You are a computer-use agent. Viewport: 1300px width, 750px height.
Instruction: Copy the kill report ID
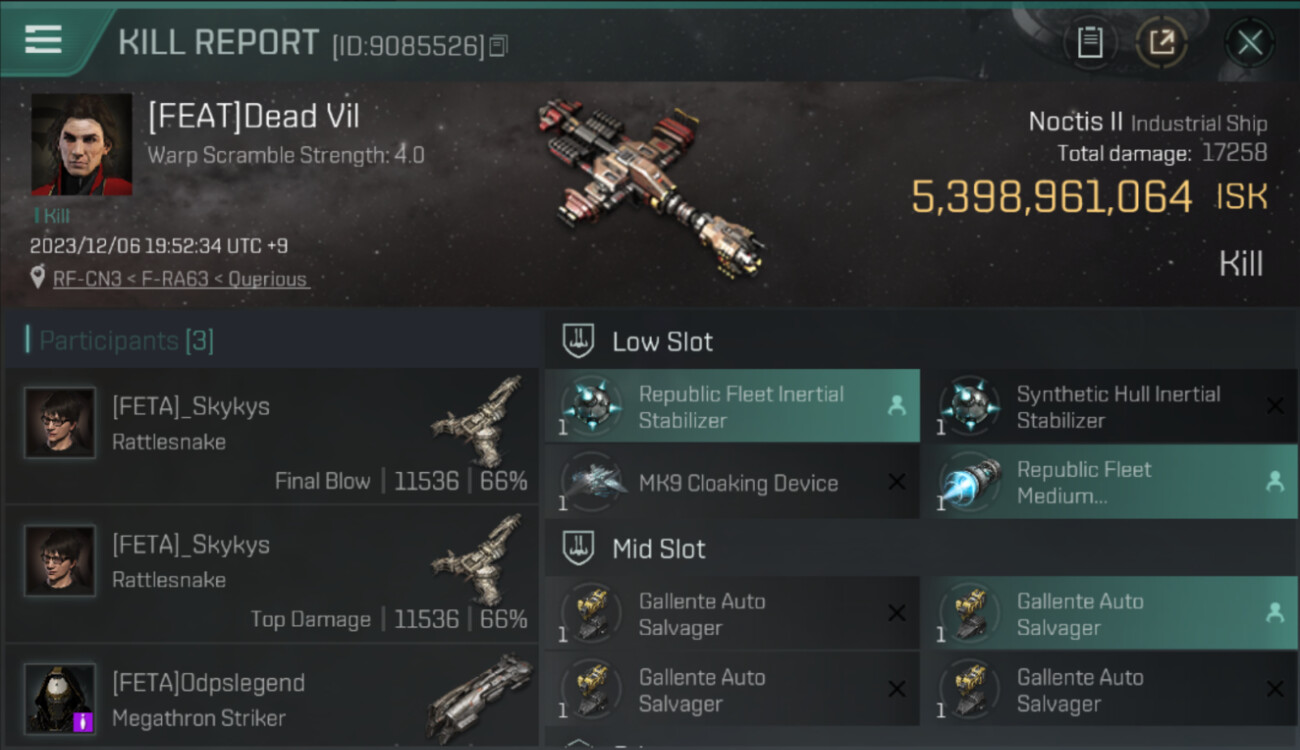[498, 46]
